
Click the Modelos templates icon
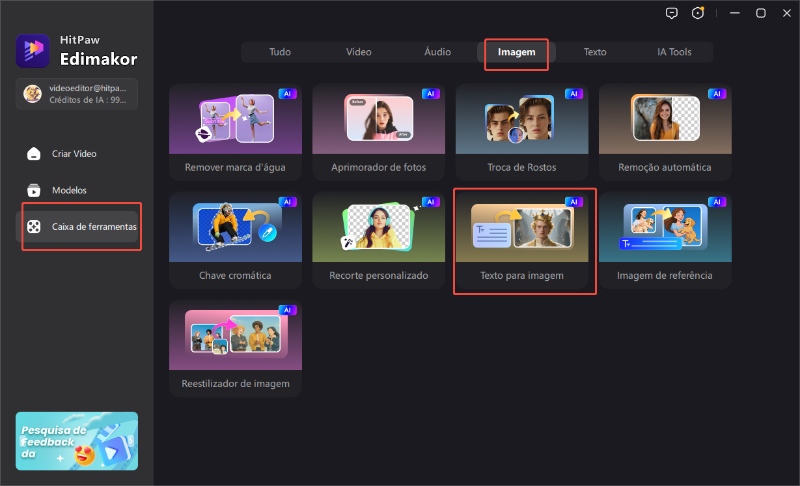pyautogui.click(x=33, y=190)
